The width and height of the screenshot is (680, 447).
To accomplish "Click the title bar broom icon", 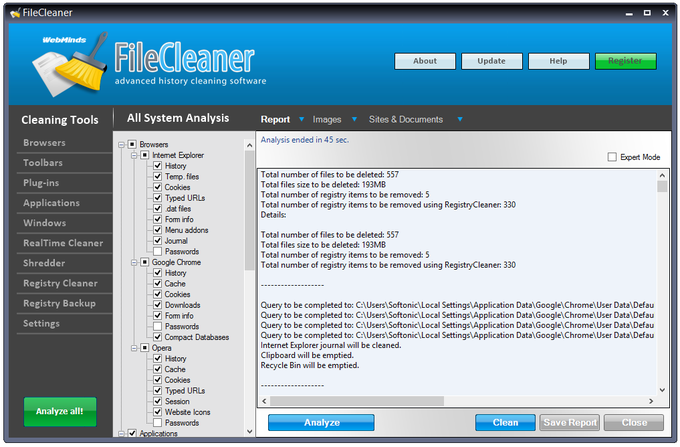I will coord(15,13).
